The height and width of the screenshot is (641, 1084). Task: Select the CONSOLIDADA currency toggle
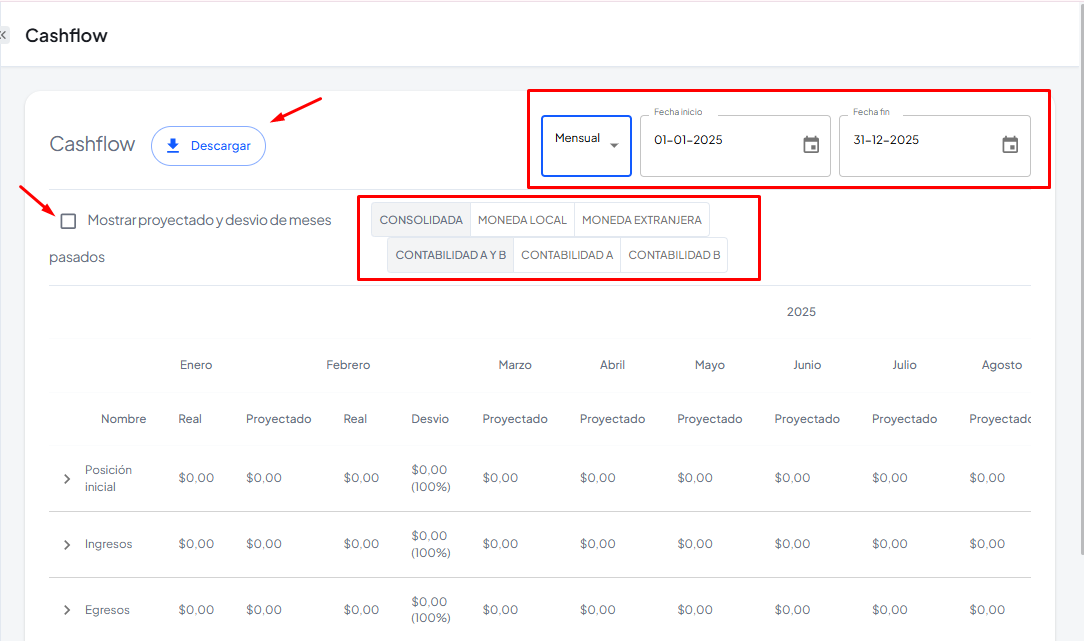click(421, 220)
